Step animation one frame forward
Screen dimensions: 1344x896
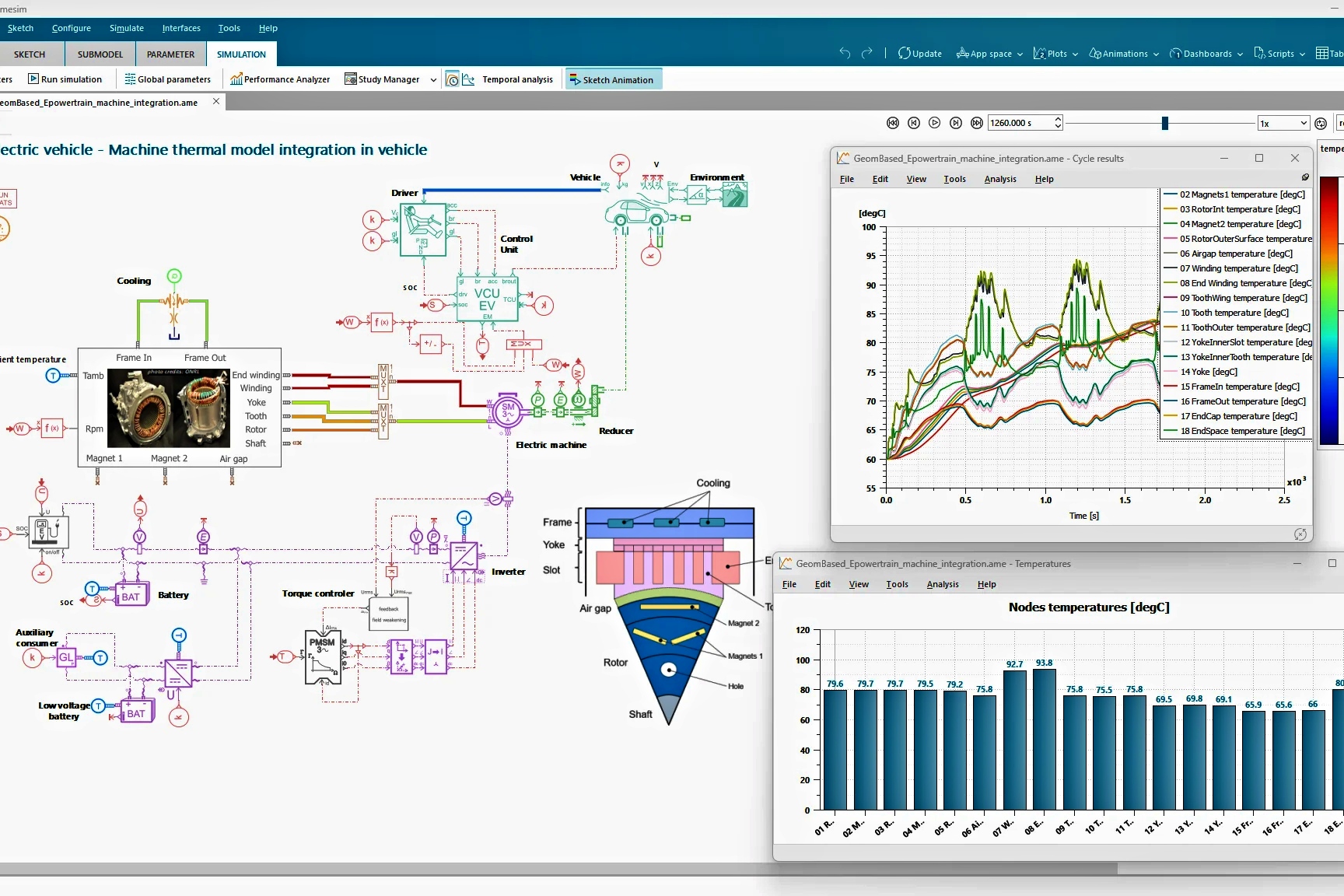(x=956, y=123)
